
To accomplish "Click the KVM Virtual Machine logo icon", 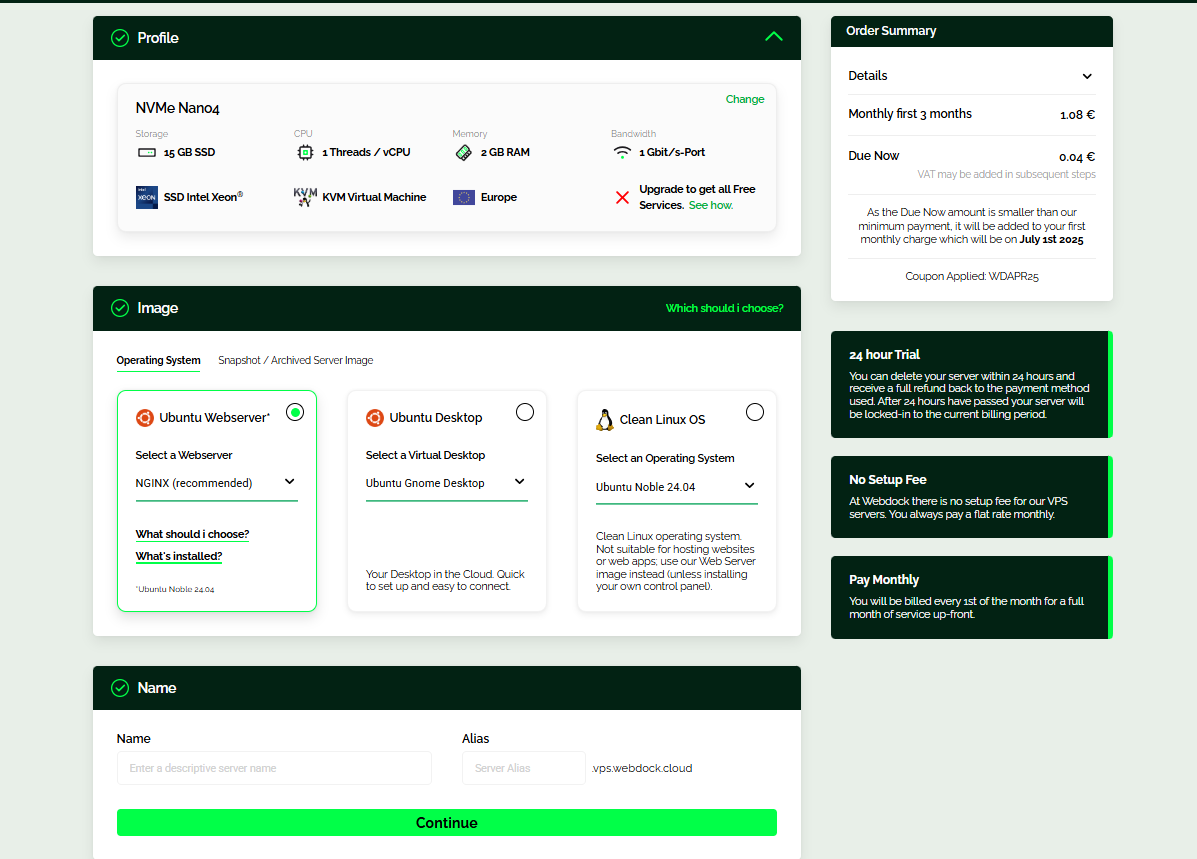I will (x=305, y=197).
